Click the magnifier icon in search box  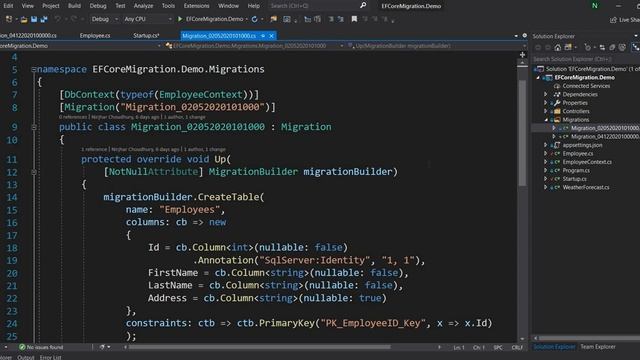363,6
